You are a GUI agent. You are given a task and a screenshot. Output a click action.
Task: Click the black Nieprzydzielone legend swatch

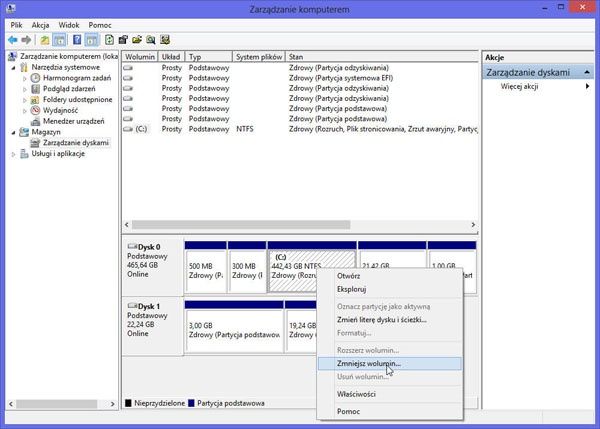coord(128,403)
